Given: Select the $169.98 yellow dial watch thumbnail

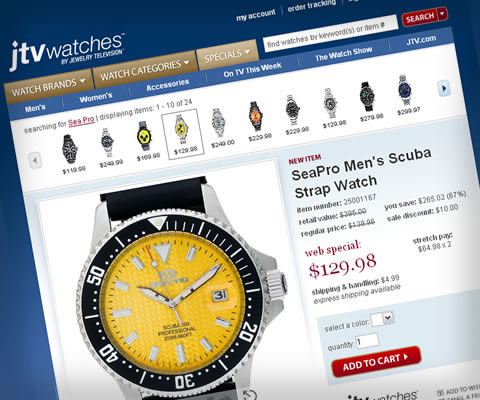Looking at the screenshot, I should click(x=146, y=140).
